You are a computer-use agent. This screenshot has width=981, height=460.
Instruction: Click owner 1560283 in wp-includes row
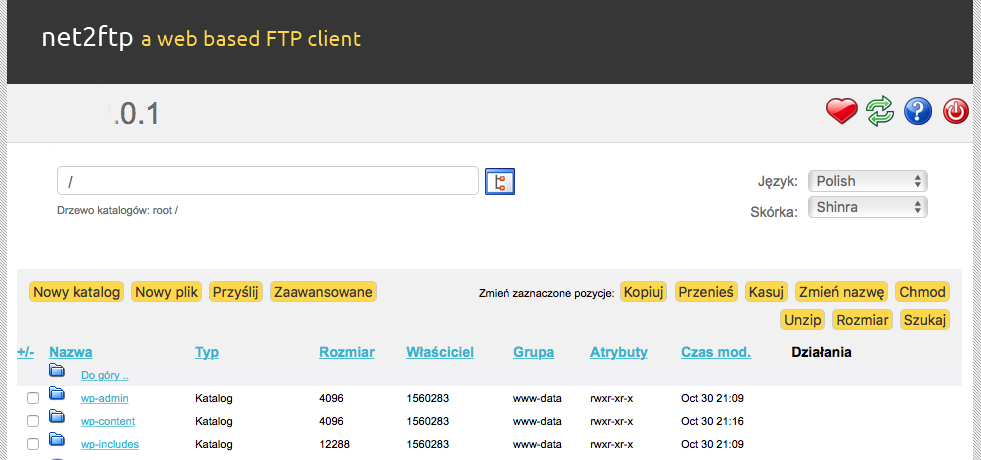(x=427, y=444)
